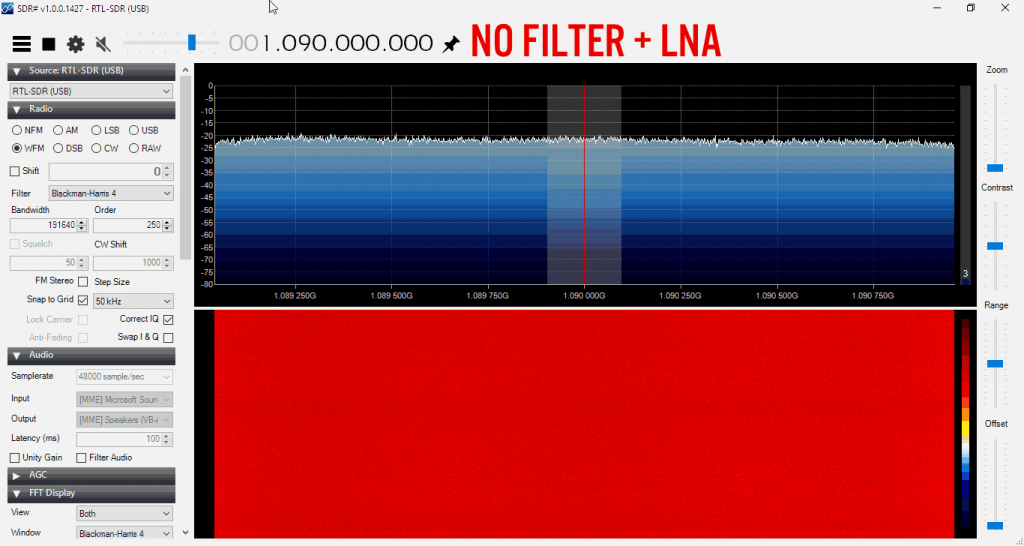Open the FFT View dropdown set to Both

(124, 513)
